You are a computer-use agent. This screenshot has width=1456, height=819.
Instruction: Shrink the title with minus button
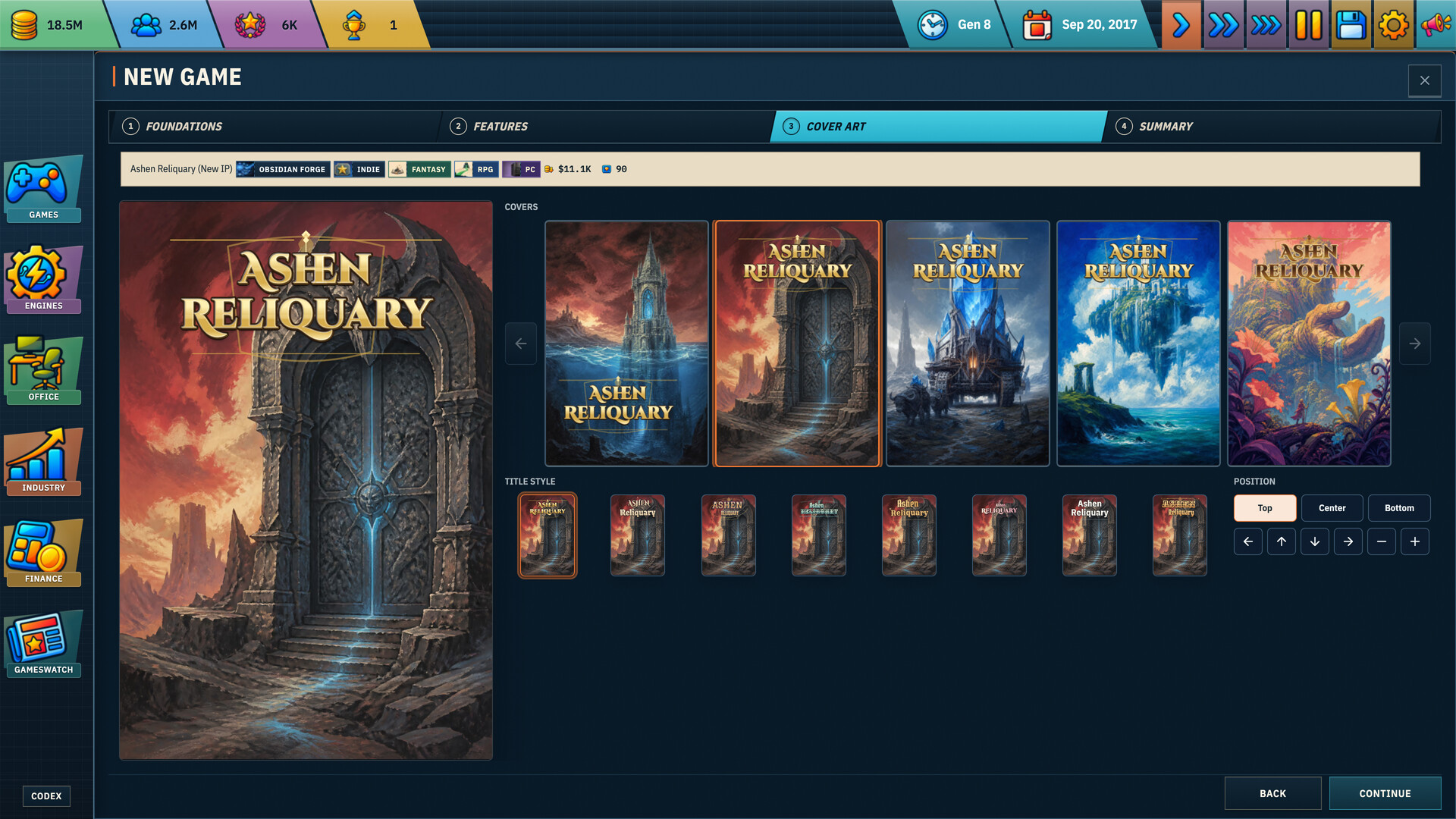tap(1382, 541)
